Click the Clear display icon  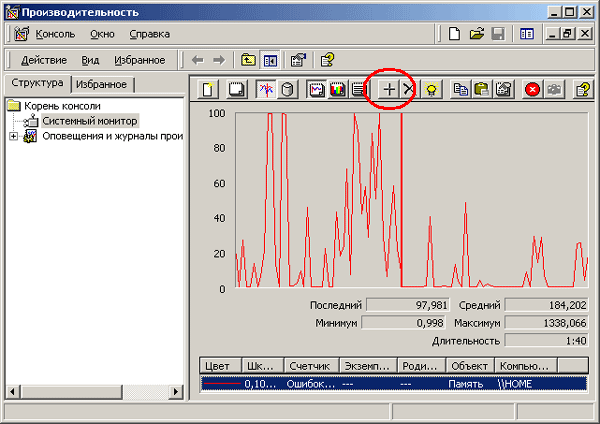(x=236, y=90)
